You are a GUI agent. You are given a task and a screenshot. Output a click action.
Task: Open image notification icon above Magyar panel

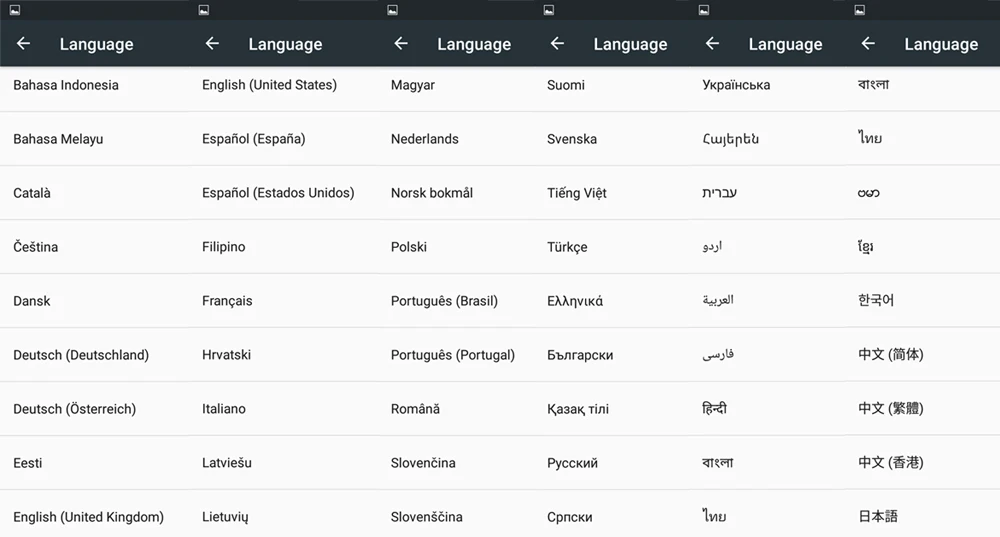click(393, 10)
